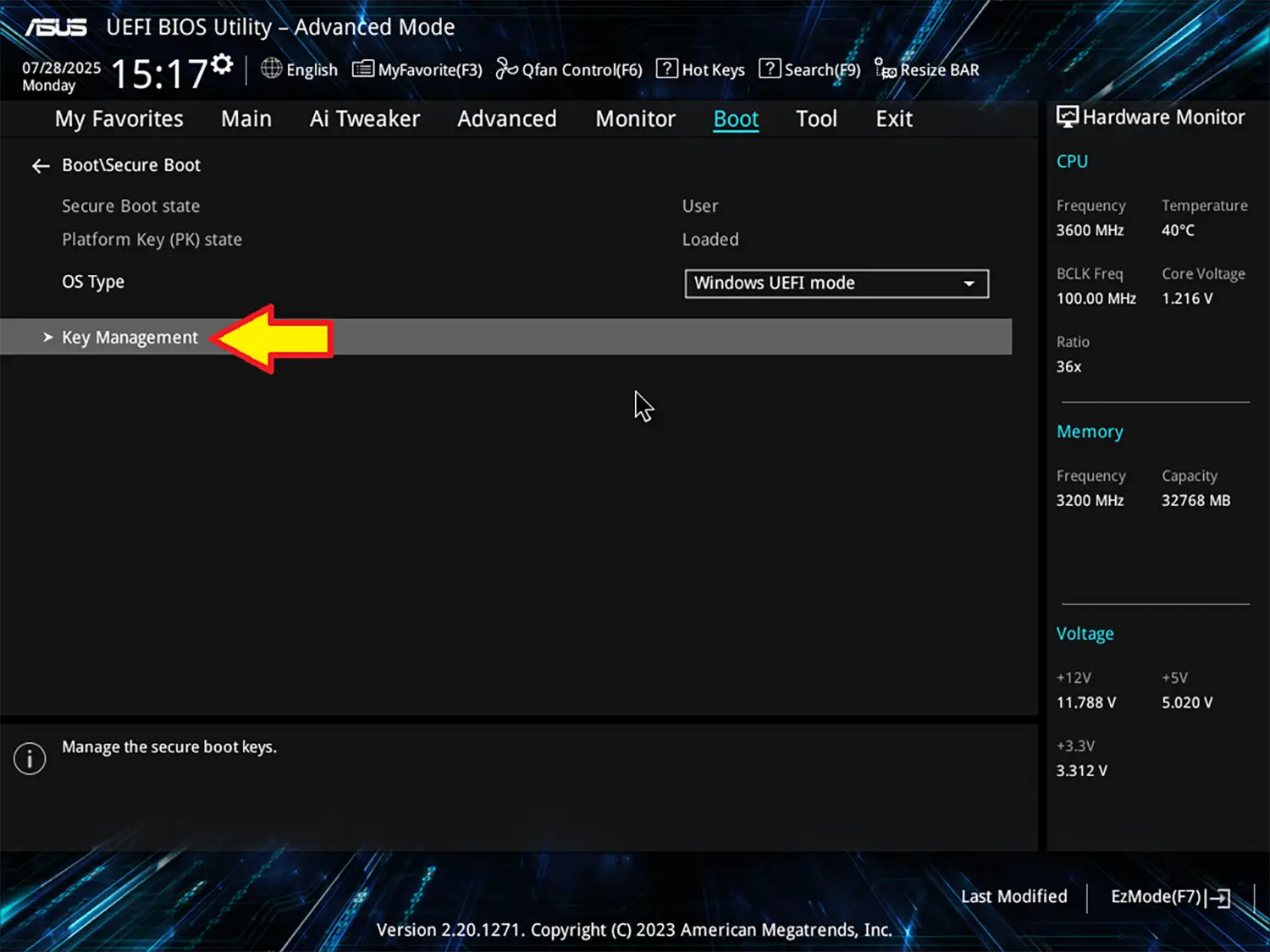Select the Boot tab
This screenshot has width=1270, height=952.
[x=736, y=119]
